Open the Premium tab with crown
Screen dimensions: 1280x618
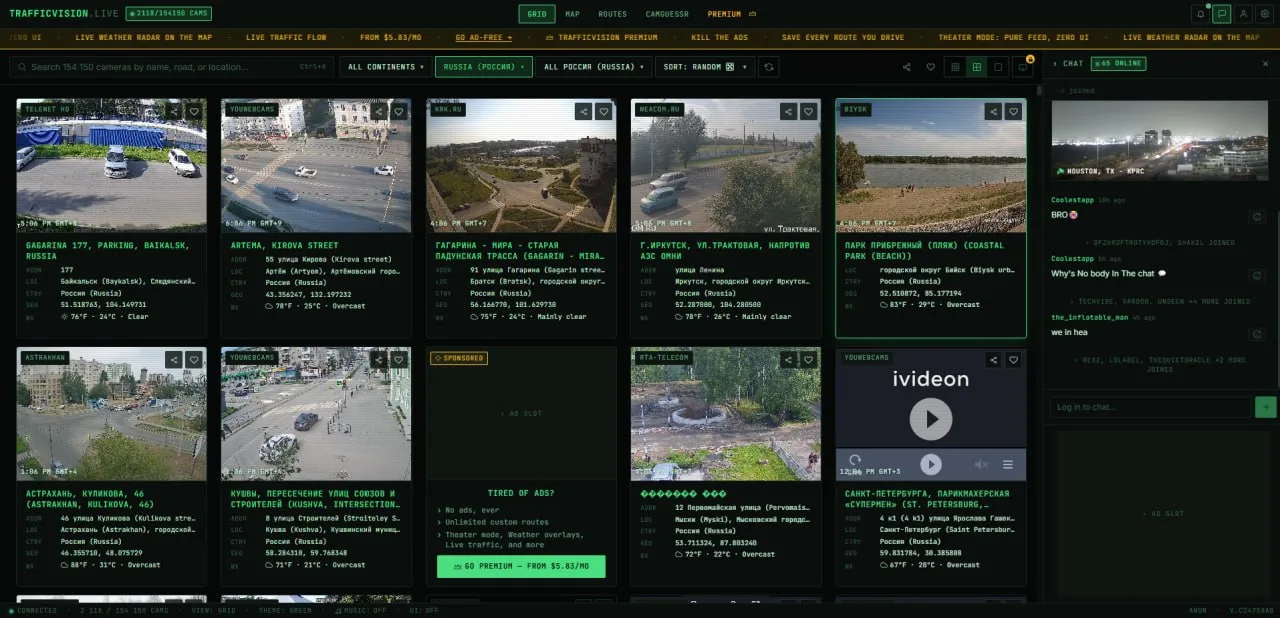[732, 14]
